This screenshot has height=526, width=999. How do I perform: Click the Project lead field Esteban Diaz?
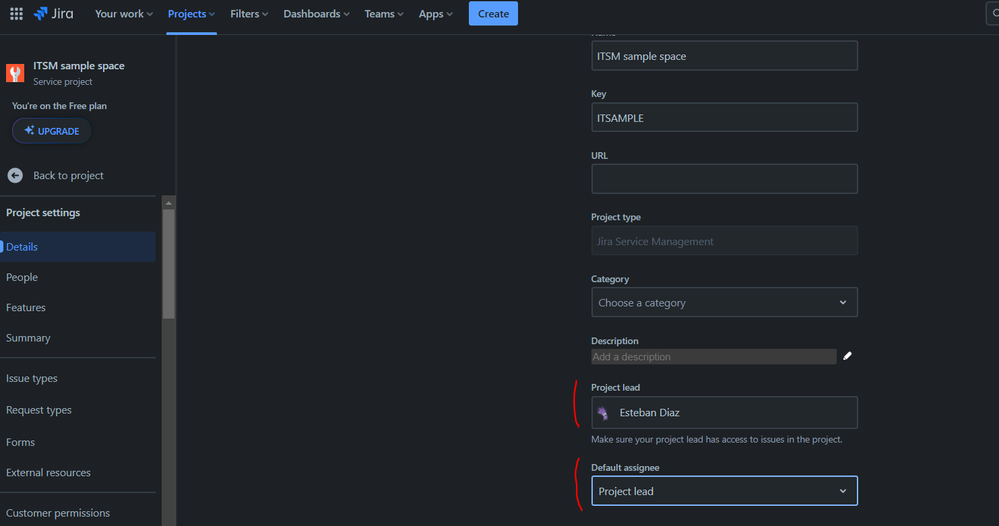[x=724, y=413]
